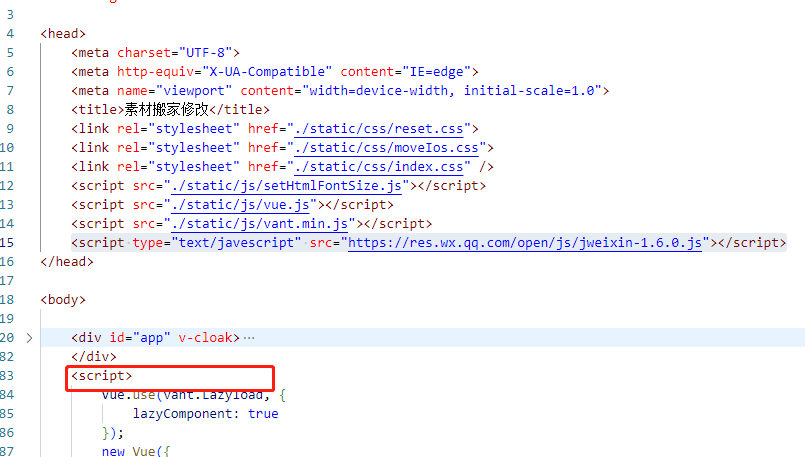The width and height of the screenshot is (806, 457).
Task: Open the ./static/js/vant.min.js path
Action: coord(260,224)
